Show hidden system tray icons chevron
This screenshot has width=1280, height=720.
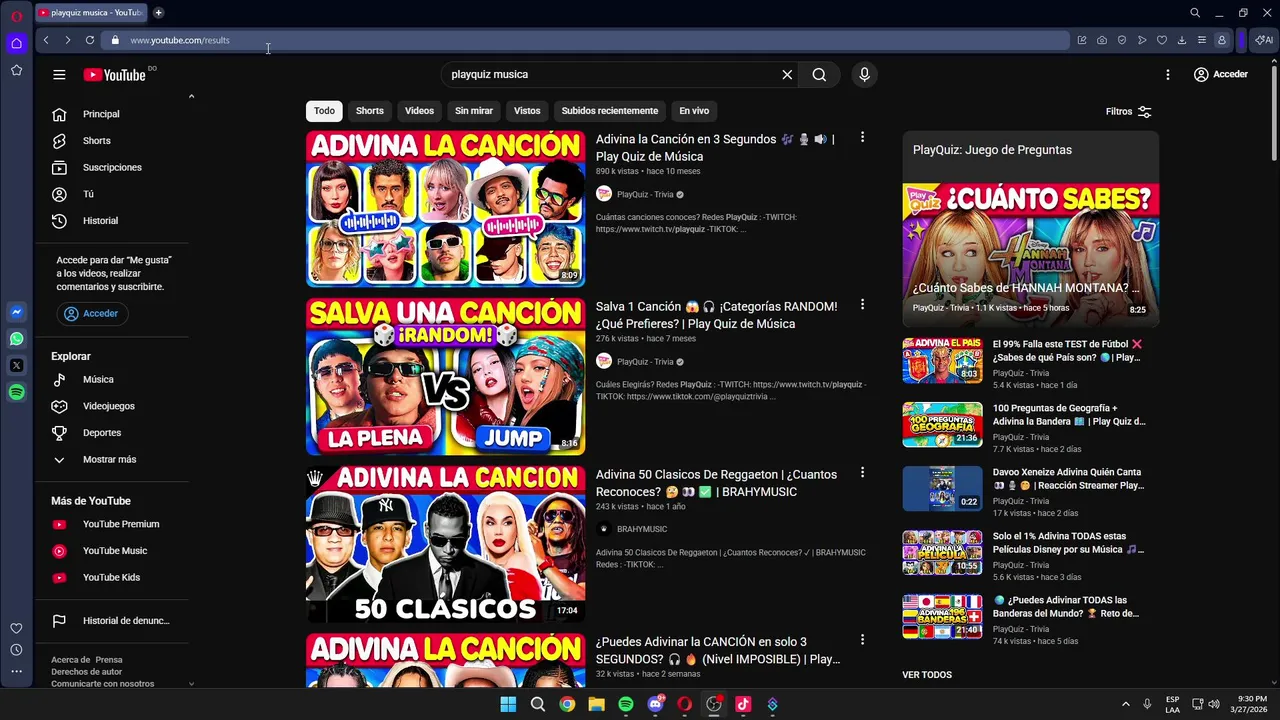tap(1125, 704)
